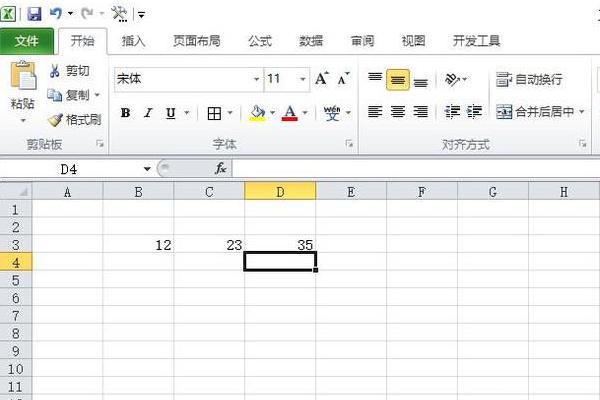Viewport: 600px width, 400px height.
Task: Switch to the 开始 tab
Action: click(x=82, y=41)
